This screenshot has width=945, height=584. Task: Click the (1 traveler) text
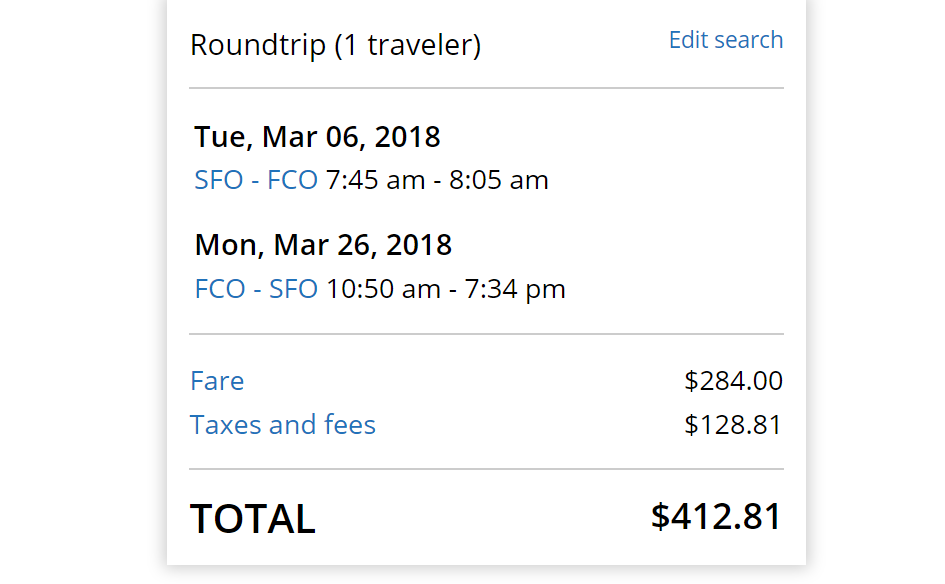(x=408, y=45)
